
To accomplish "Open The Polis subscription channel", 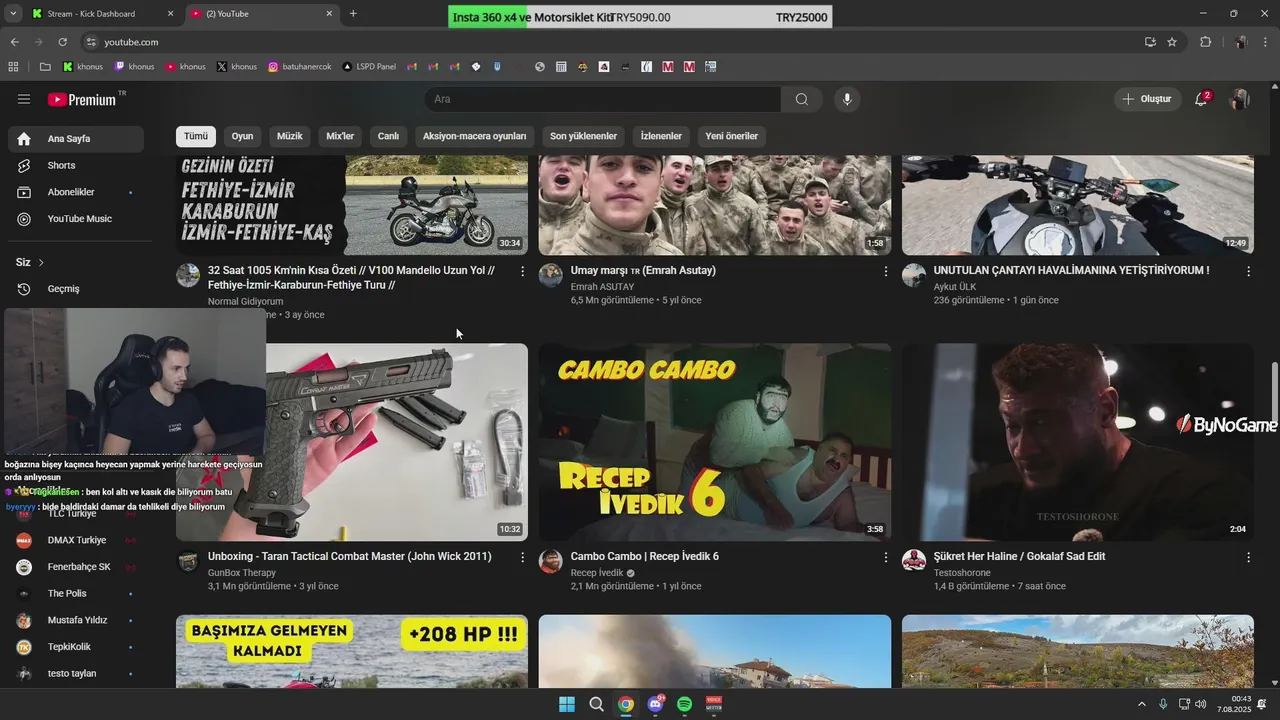I will (76, 594).
